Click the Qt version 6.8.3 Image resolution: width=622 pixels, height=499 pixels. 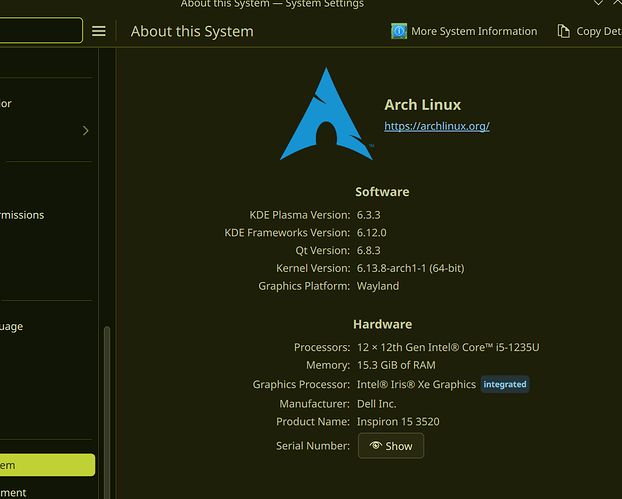point(369,251)
